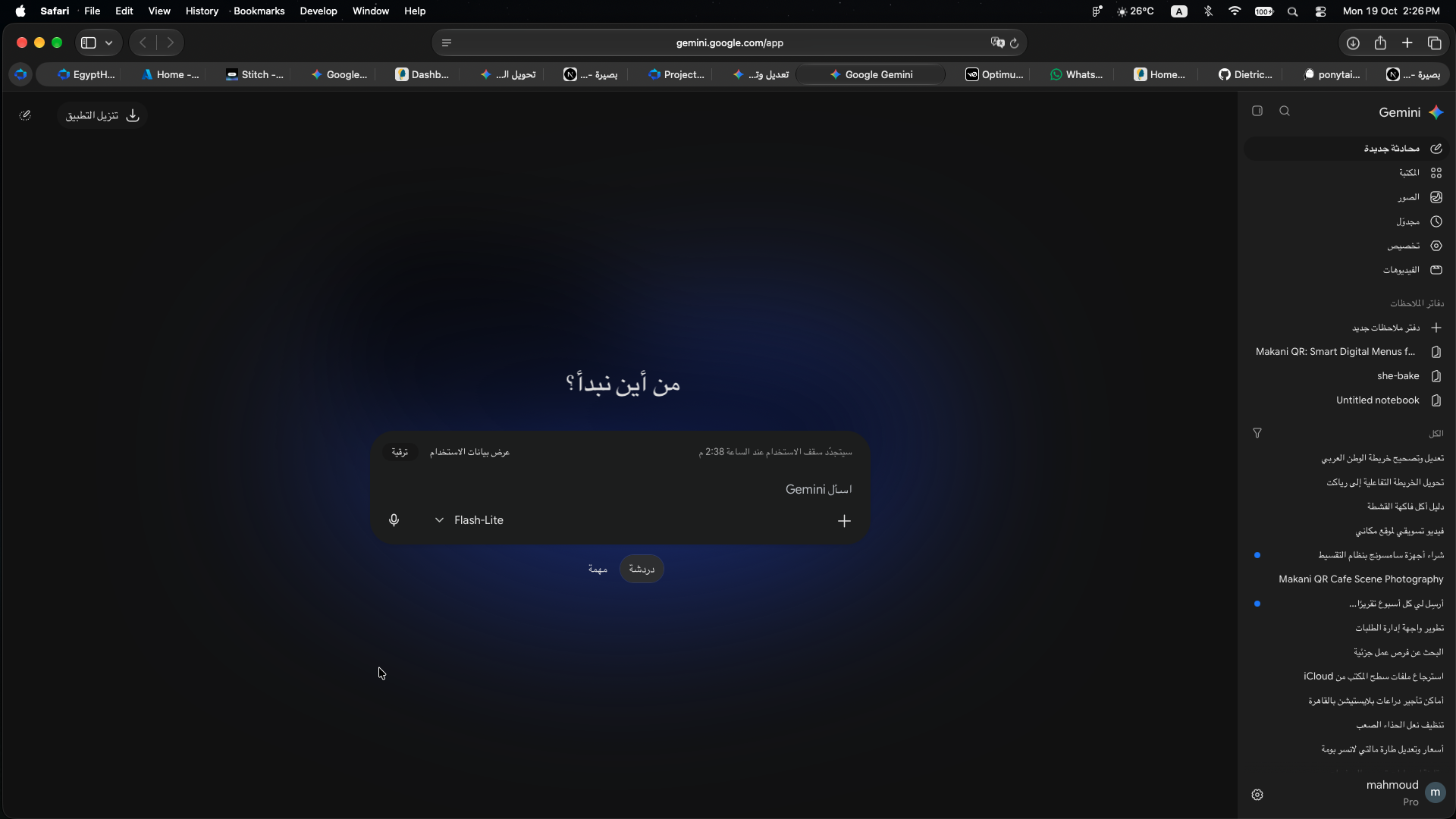Expand the Flash-Lite model selector
Viewport: 1456px width, 819px height.
point(469,520)
